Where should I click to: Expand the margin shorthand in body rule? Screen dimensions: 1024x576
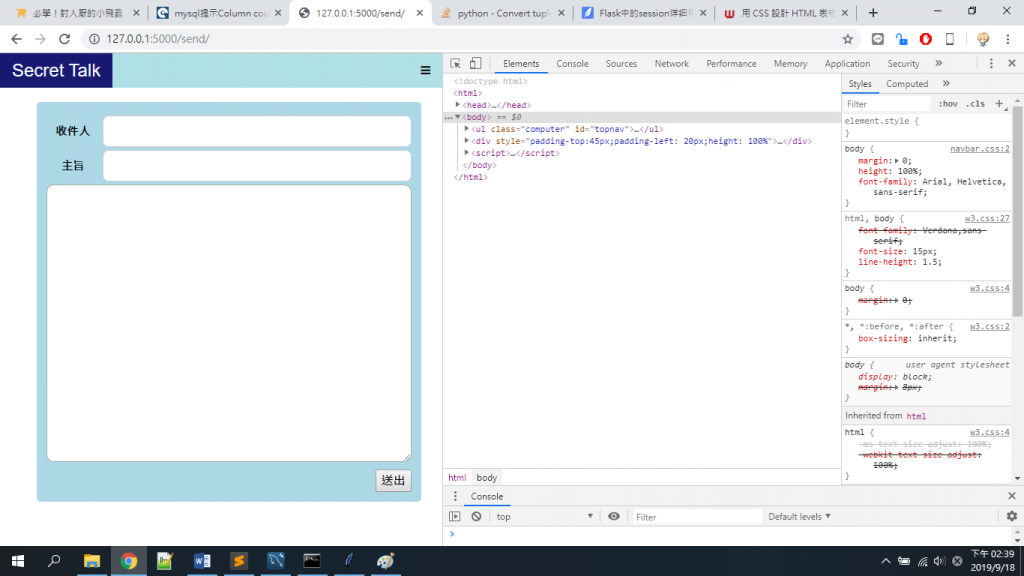897,161
